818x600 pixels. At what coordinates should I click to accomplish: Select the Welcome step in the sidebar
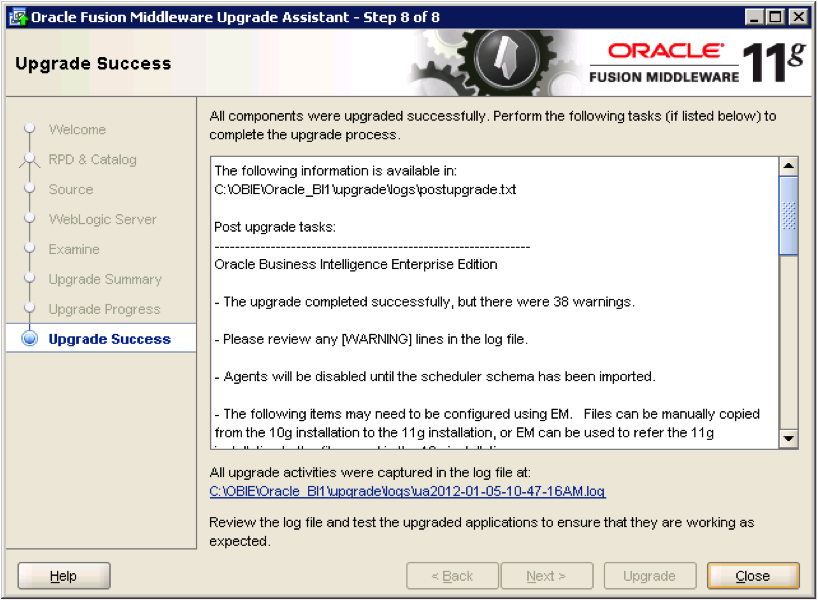[x=77, y=129]
